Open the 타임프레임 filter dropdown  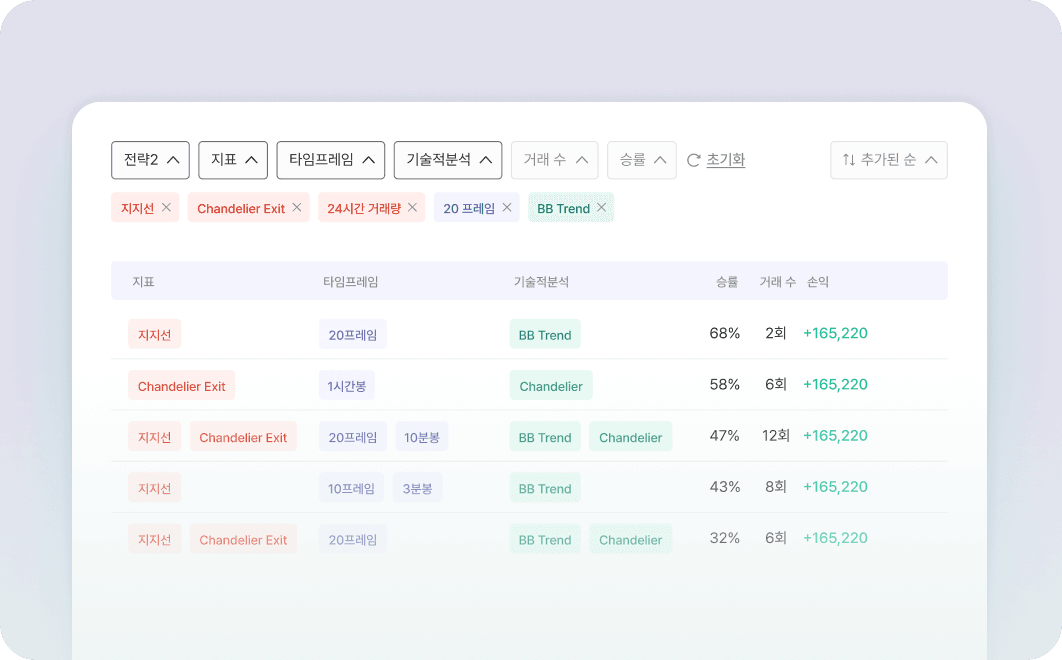(331, 160)
